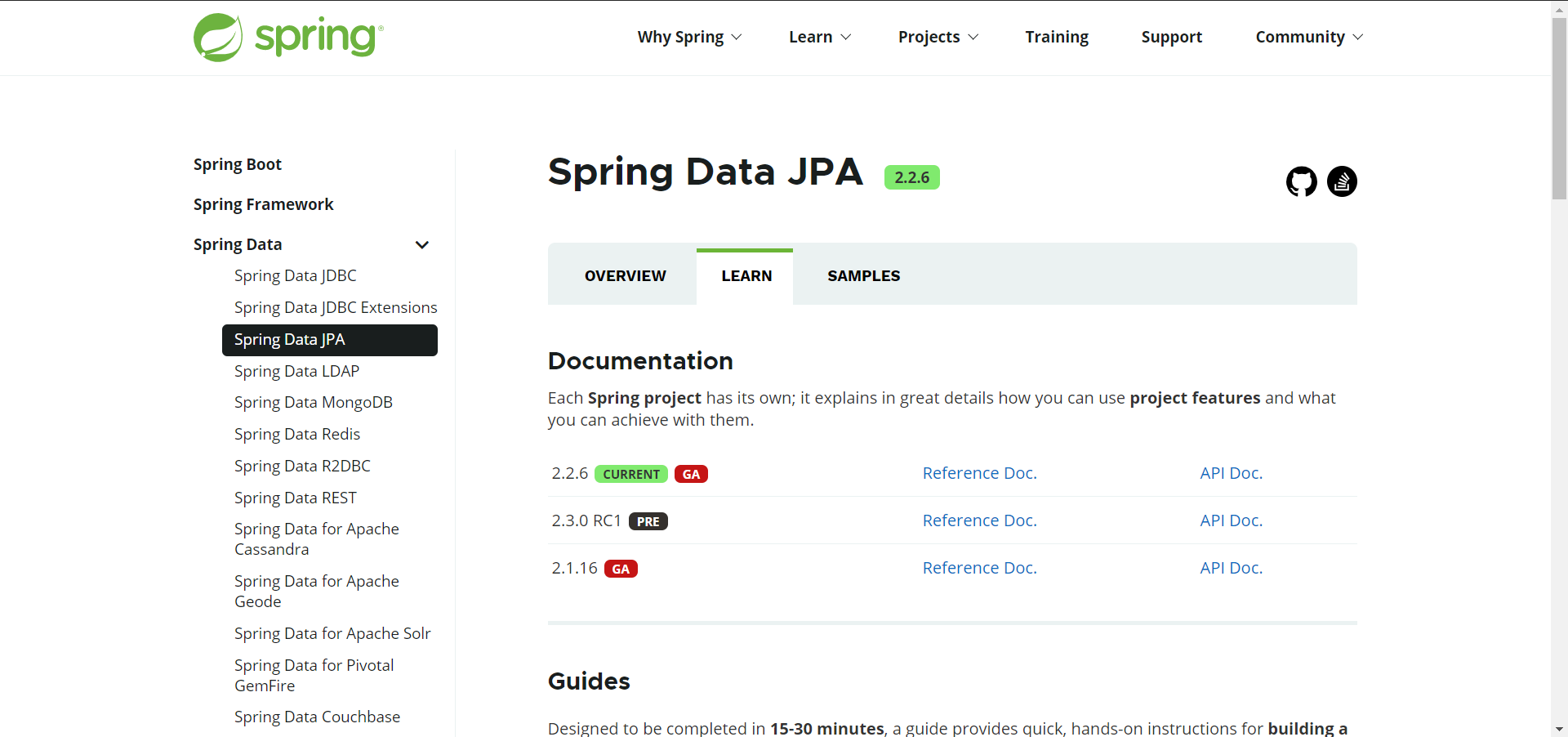Click the page's vertical scrollbar thumb
The image size is (1568, 737).
click(x=1559, y=109)
